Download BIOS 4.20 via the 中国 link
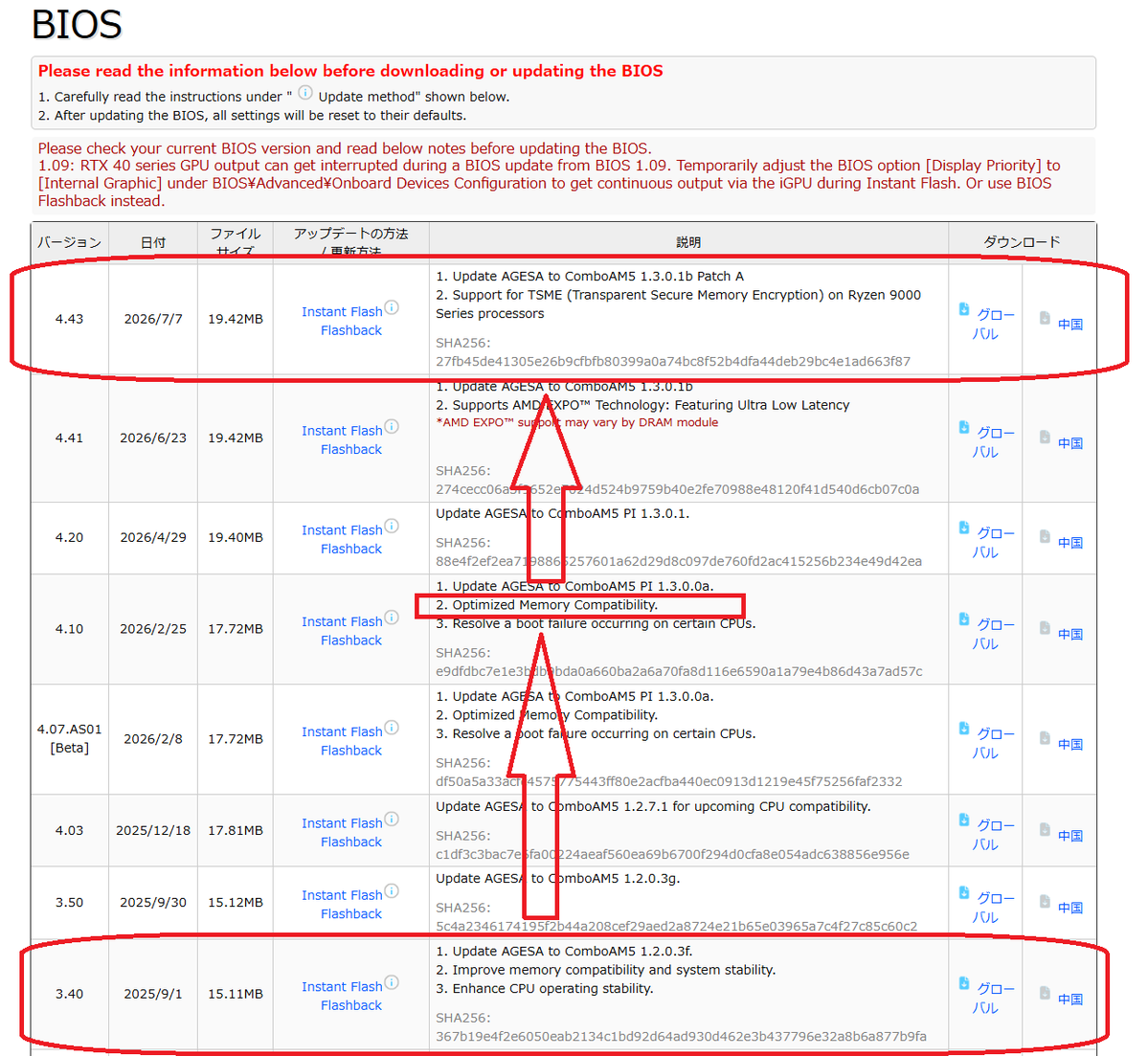This screenshot has height=1056, width=1148. (x=1070, y=543)
